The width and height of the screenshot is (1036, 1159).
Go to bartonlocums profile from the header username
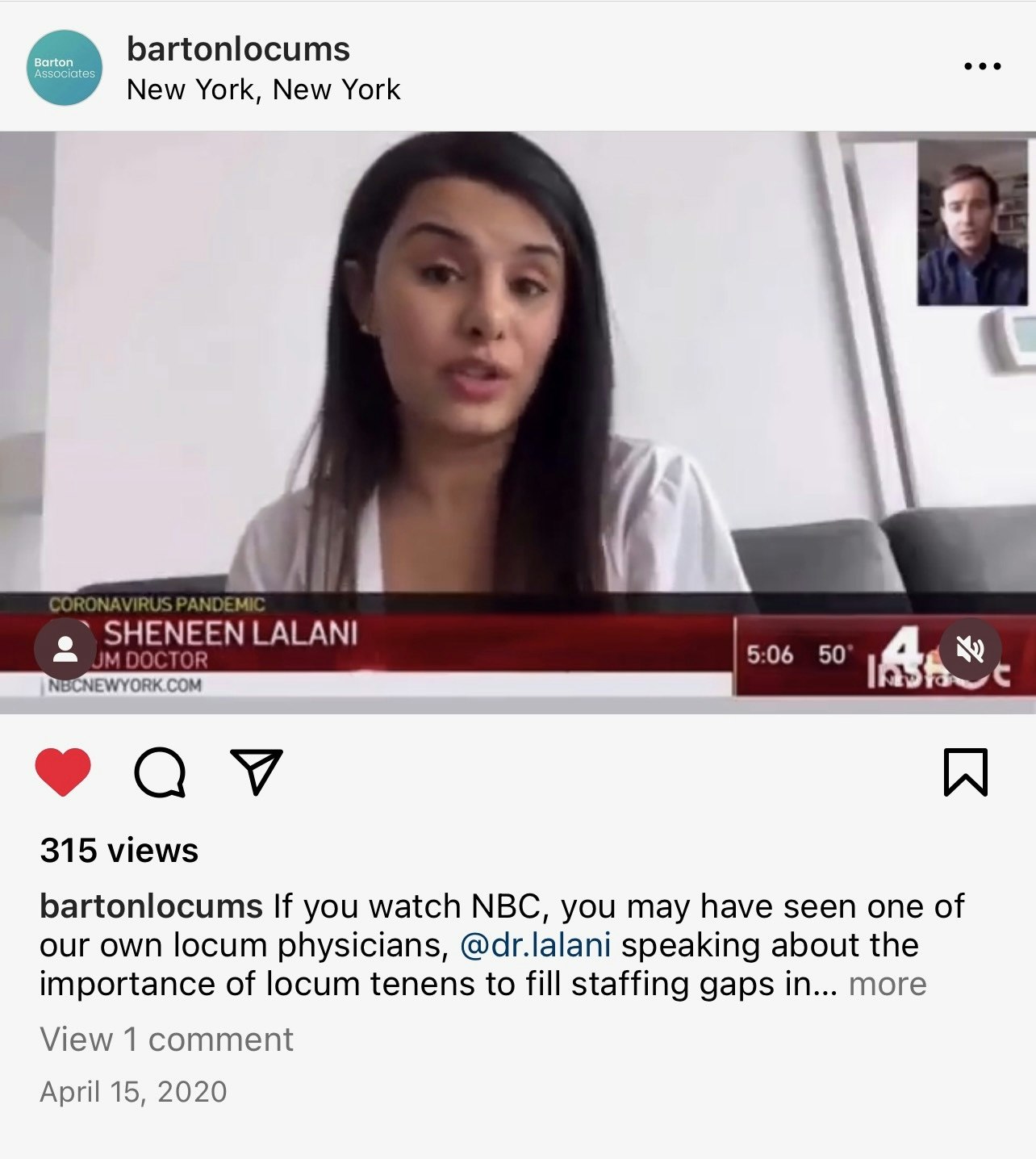coord(238,49)
